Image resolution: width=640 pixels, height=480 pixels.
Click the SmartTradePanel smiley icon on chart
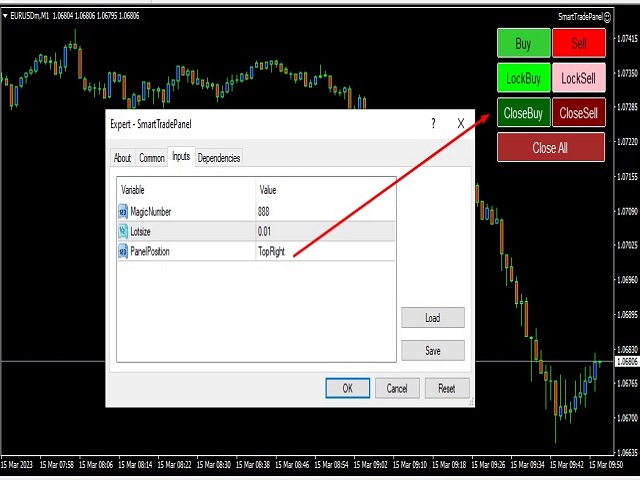pos(607,17)
